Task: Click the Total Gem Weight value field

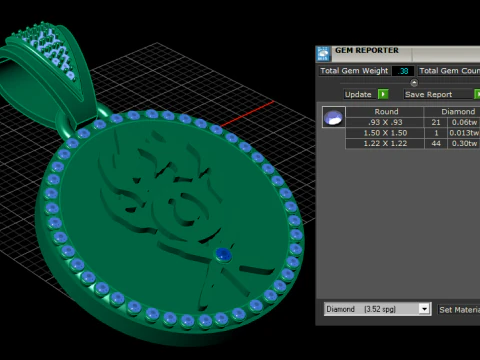Action: [403, 71]
